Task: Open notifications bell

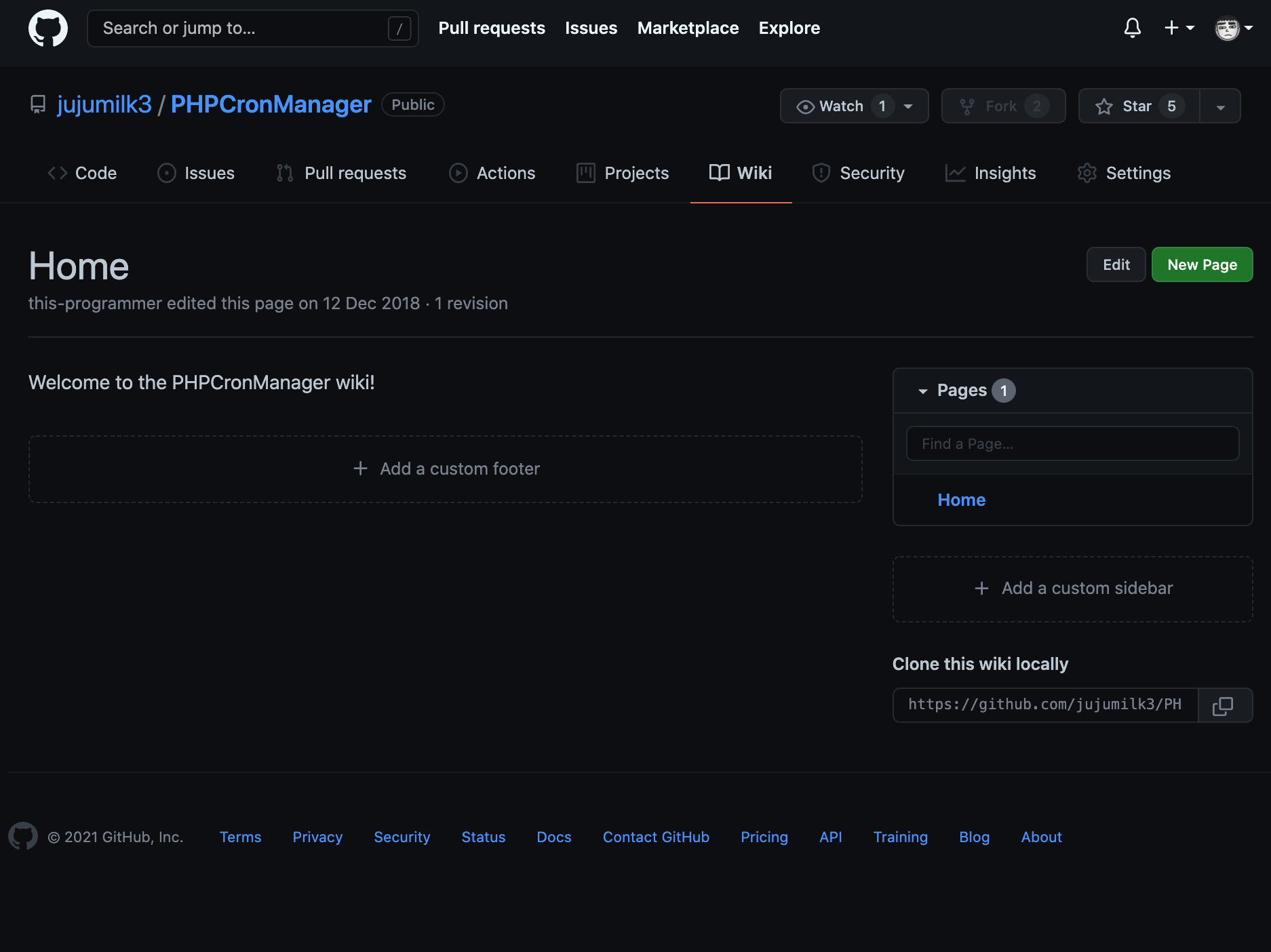Action: point(1133,28)
